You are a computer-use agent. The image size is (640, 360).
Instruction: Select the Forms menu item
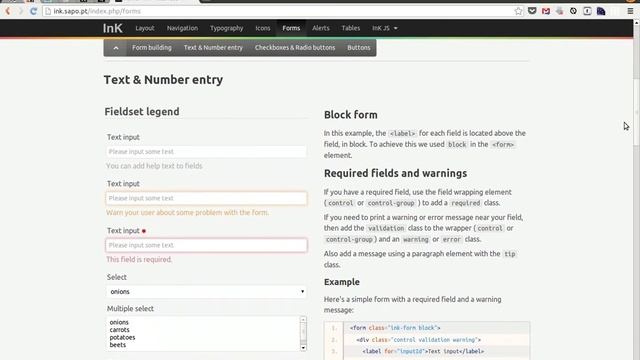pos(291,28)
